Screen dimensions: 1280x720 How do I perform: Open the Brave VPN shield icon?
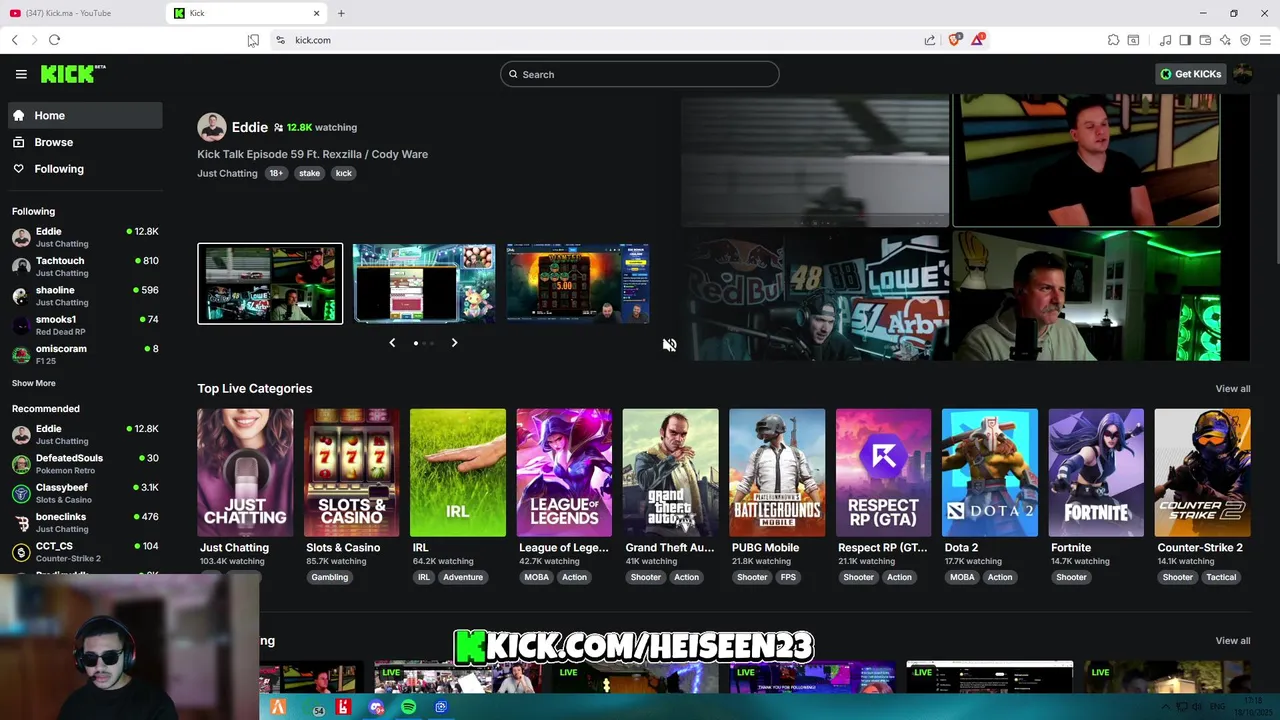pos(1245,40)
